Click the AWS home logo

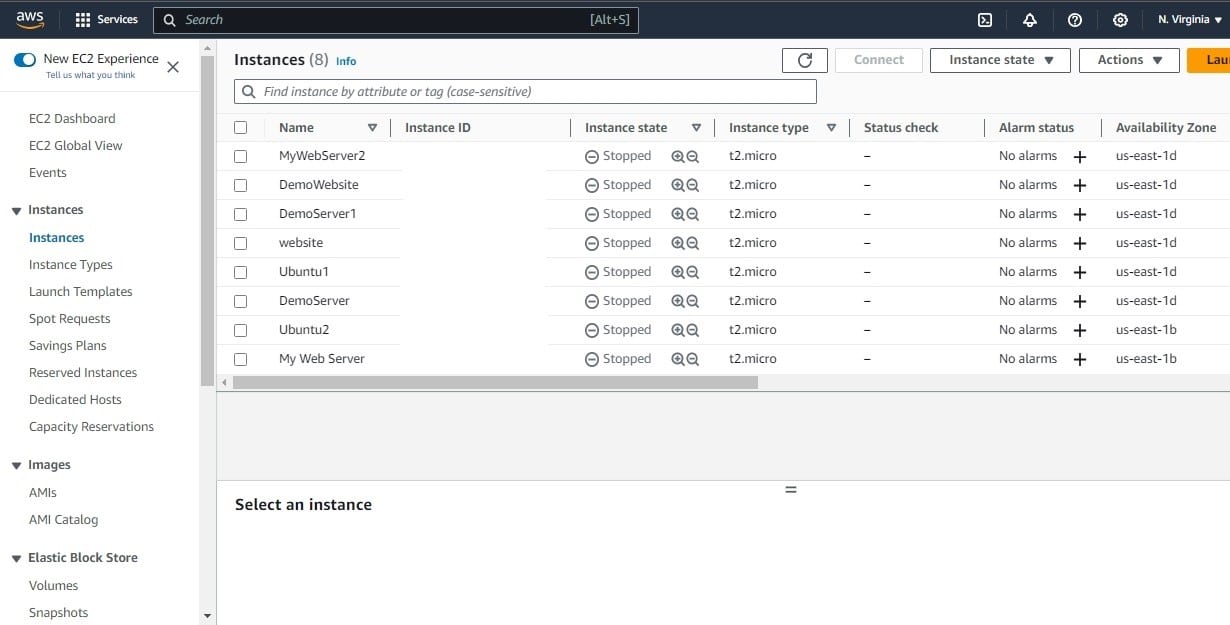tap(28, 18)
